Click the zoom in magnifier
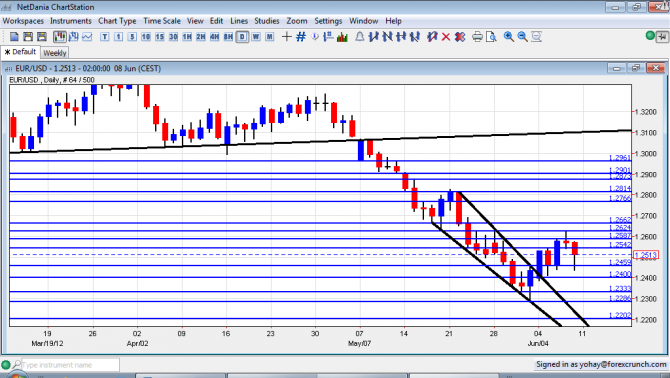This screenshot has height=378, width=670. click(x=508, y=37)
